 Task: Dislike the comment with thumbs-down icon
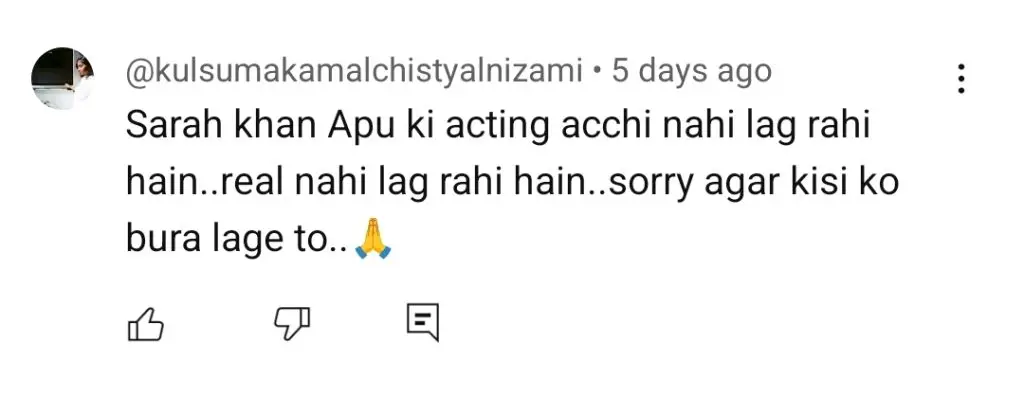291,323
